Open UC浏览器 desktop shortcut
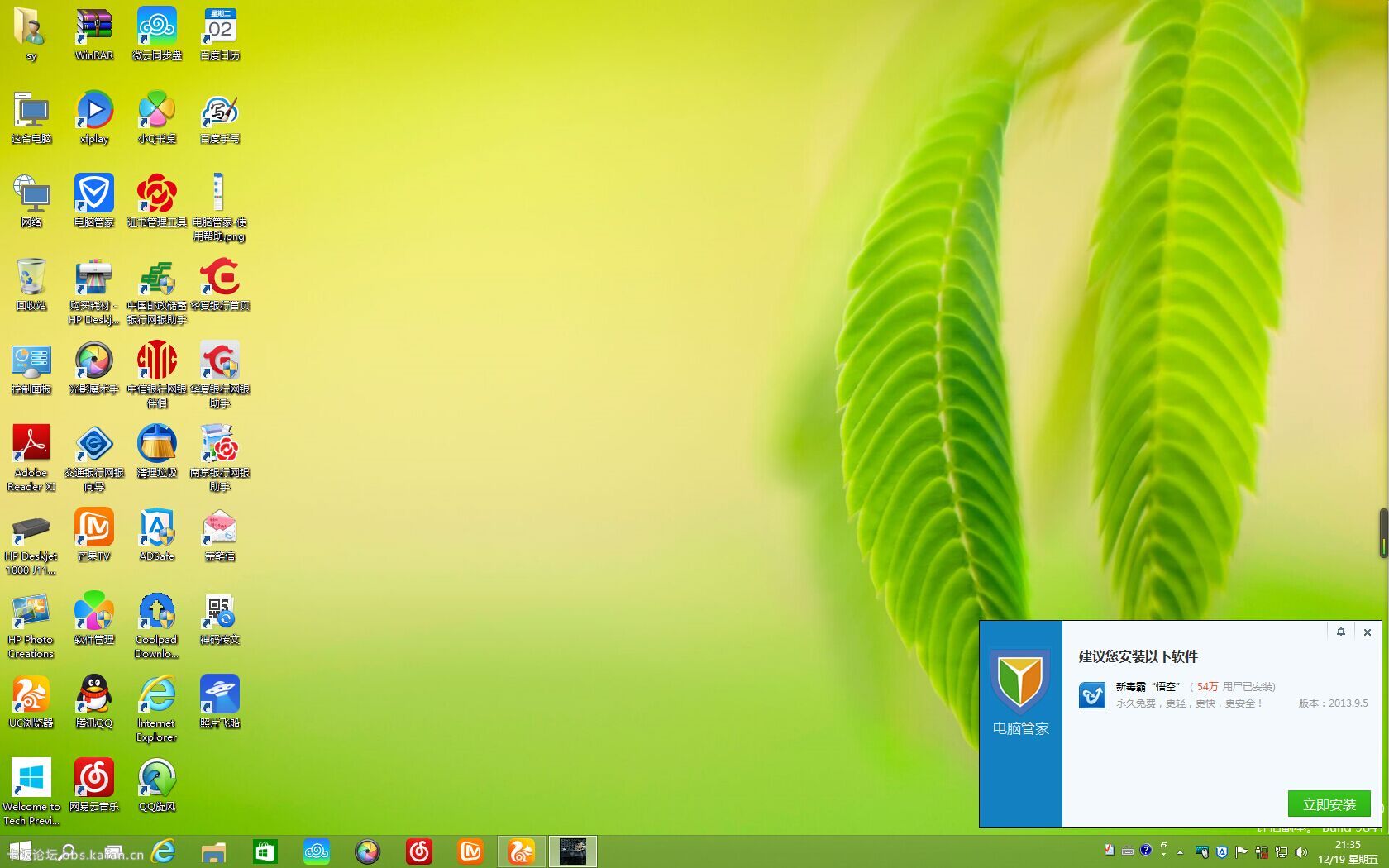 point(31,702)
